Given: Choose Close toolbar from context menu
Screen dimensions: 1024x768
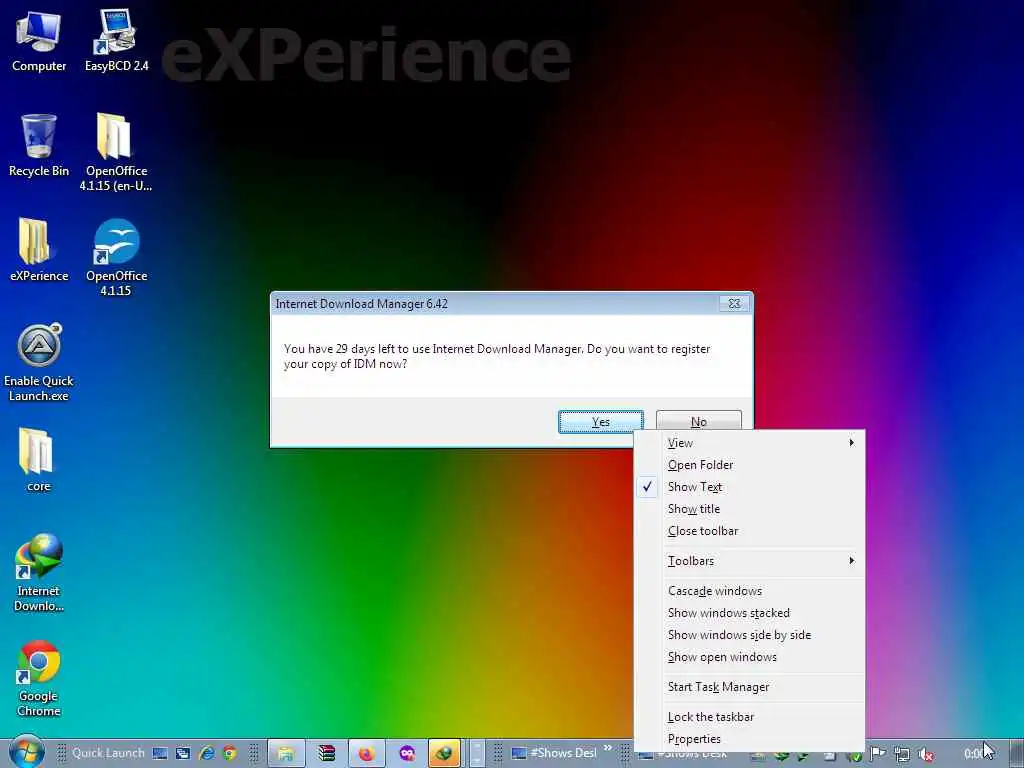Looking at the screenshot, I should click(750, 531).
